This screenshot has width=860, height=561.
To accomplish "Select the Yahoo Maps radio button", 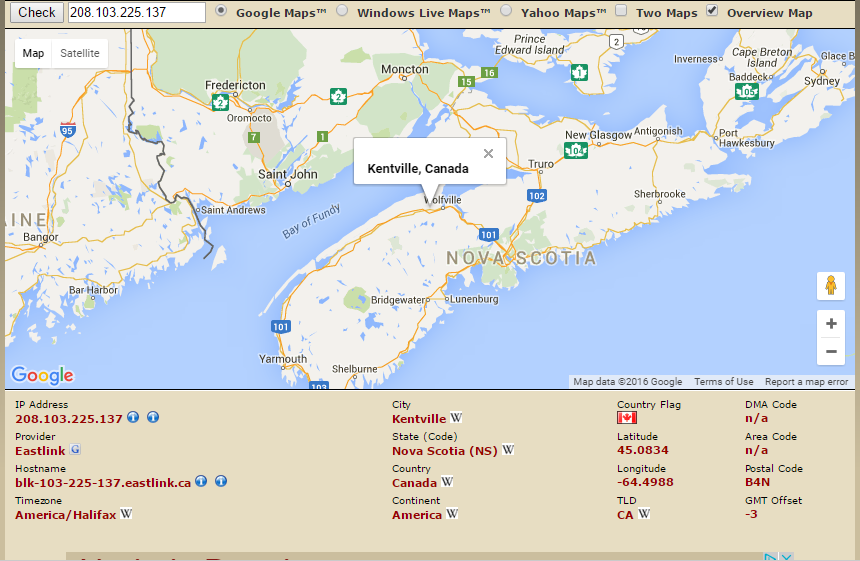I will 506,10.
